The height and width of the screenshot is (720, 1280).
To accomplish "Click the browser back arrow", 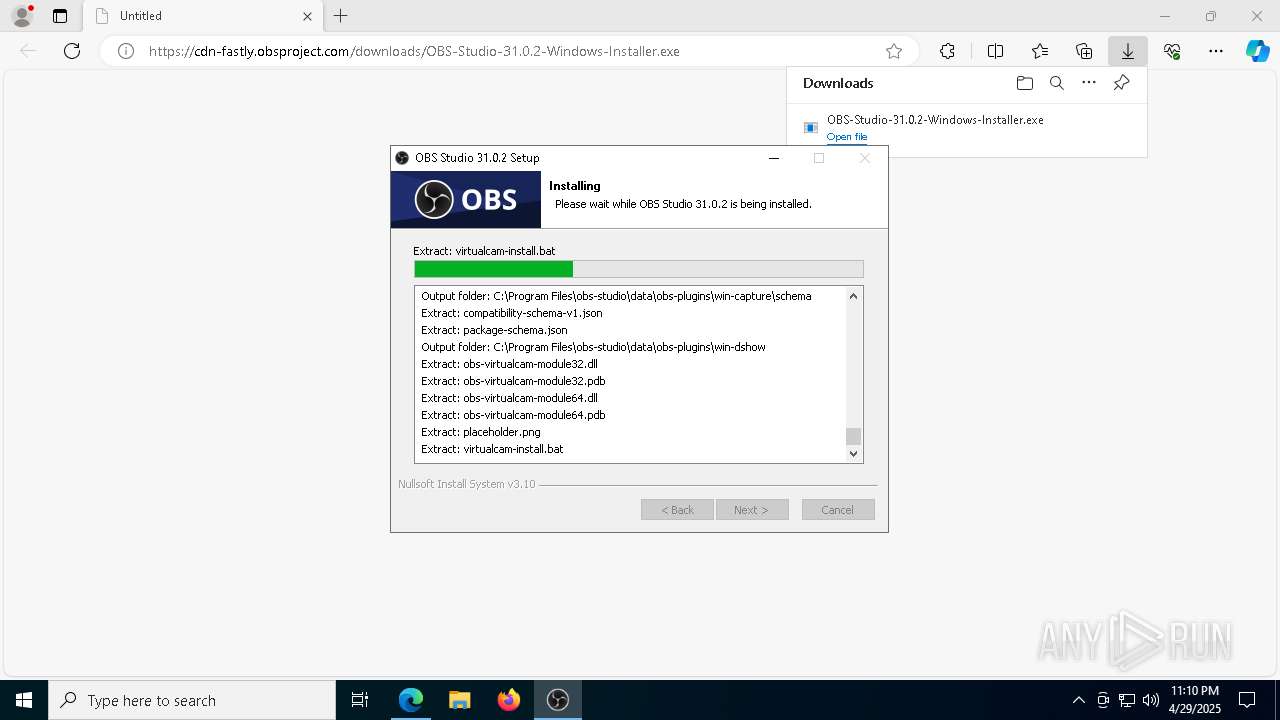I will [x=28, y=51].
